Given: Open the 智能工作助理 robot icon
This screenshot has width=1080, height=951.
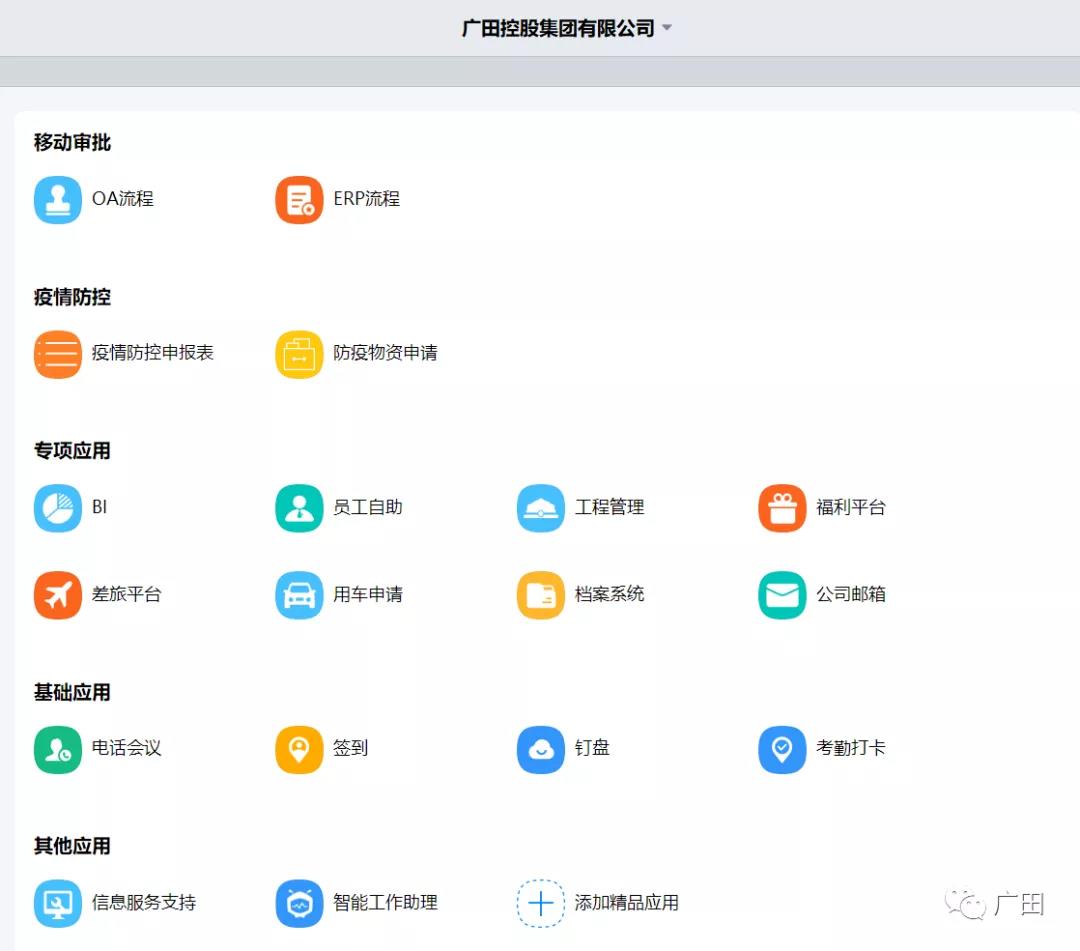Looking at the screenshot, I should click(299, 903).
